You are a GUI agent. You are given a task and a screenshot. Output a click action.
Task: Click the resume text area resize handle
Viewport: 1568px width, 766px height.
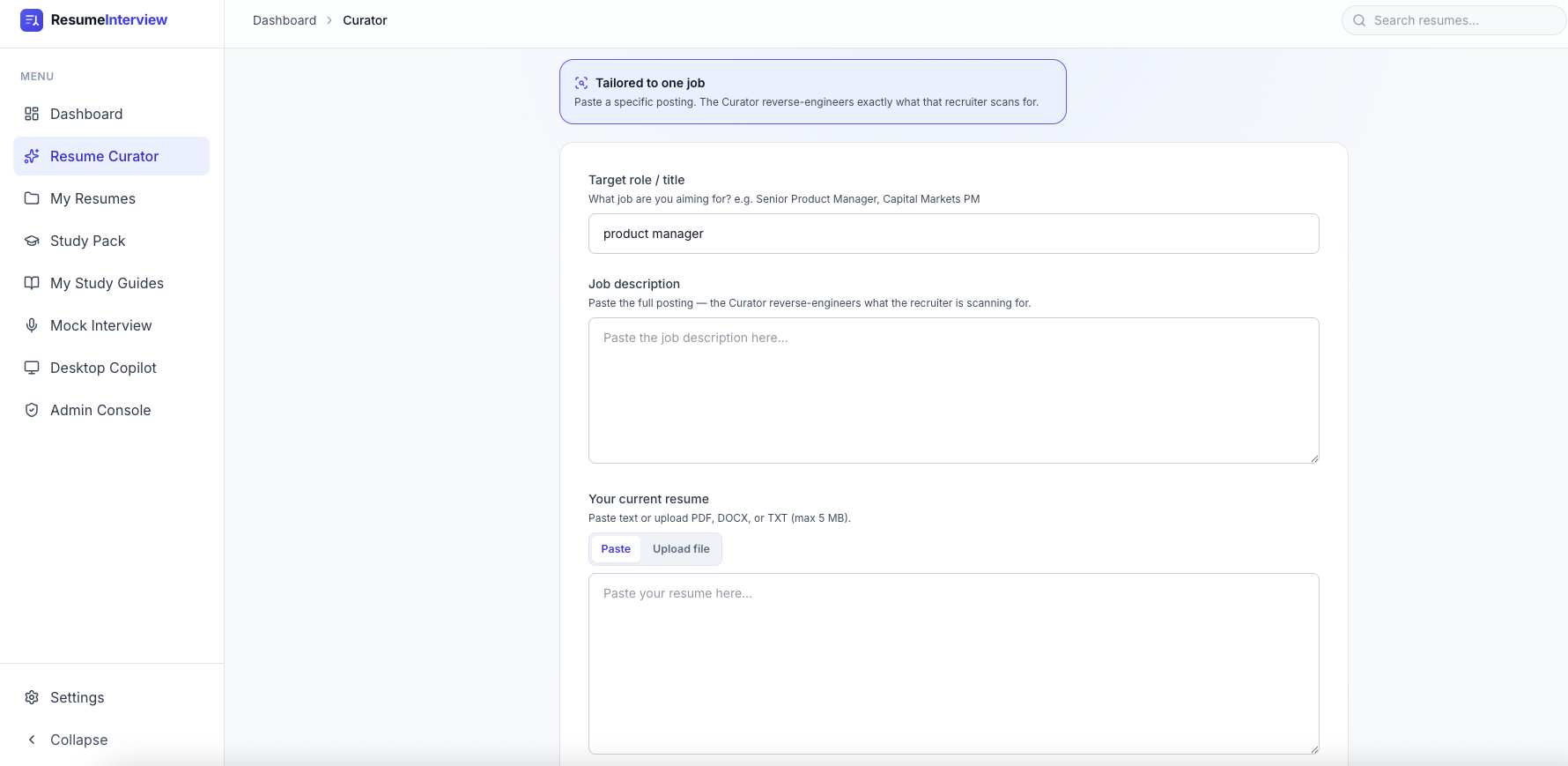coord(1313,748)
